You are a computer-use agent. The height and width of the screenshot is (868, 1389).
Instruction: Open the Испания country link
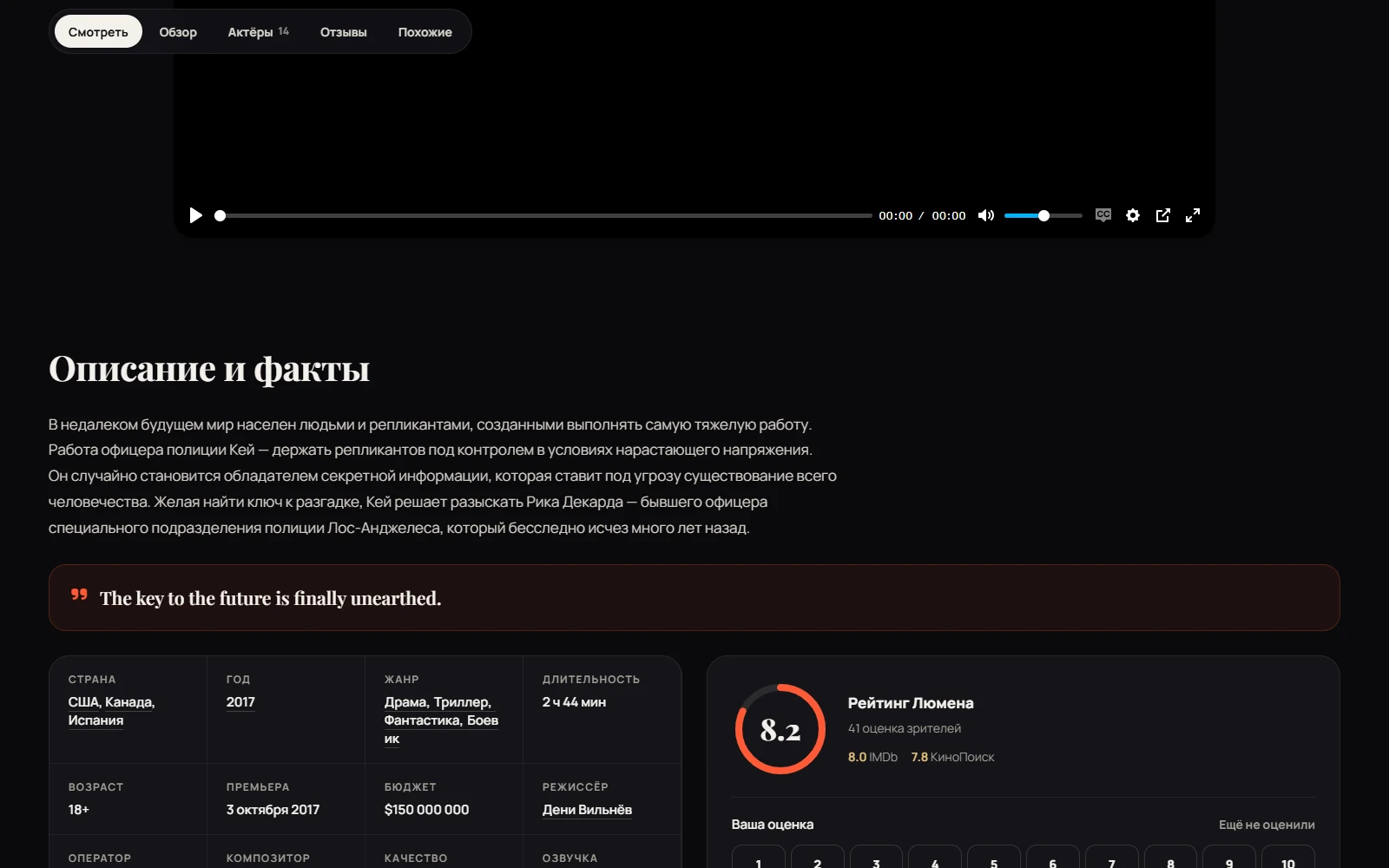coord(95,720)
